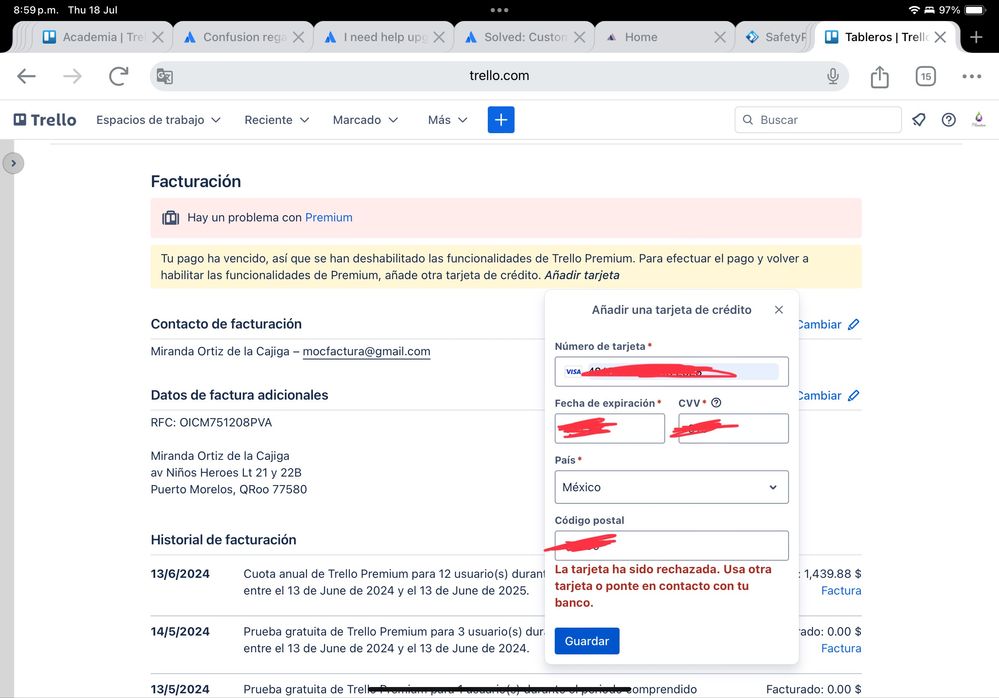Go back with the browser back arrow

tap(26, 76)
